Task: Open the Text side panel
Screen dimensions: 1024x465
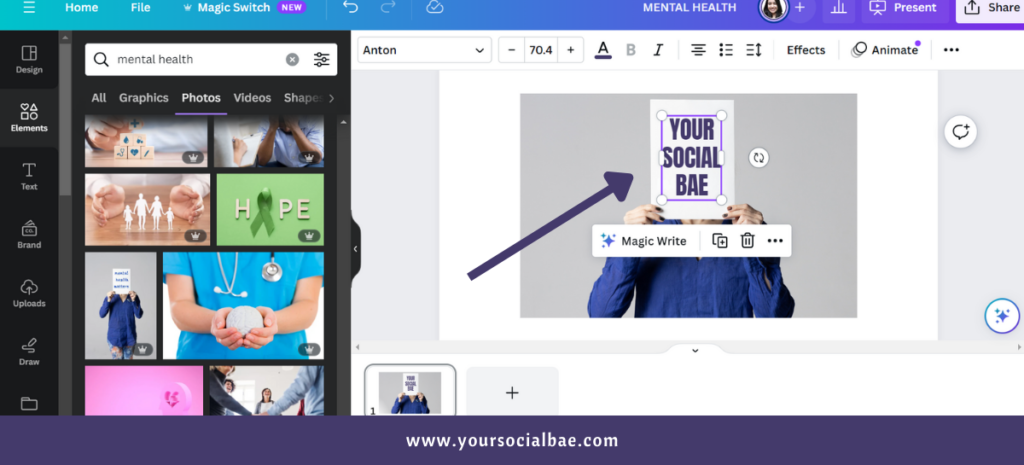Action: pyautogui.click(x=29, y=176)
